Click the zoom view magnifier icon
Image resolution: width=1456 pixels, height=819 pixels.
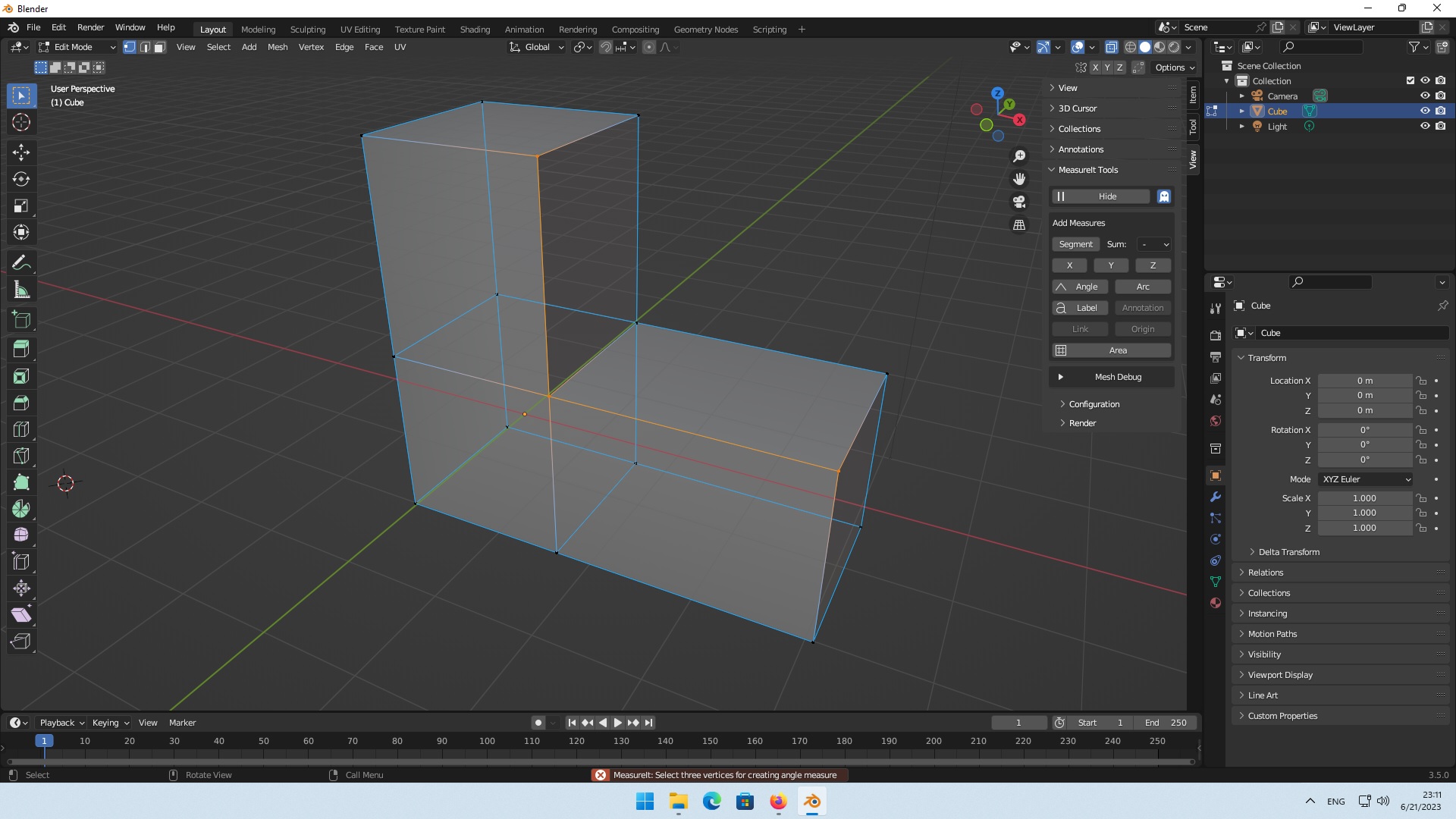point(1019,156)
